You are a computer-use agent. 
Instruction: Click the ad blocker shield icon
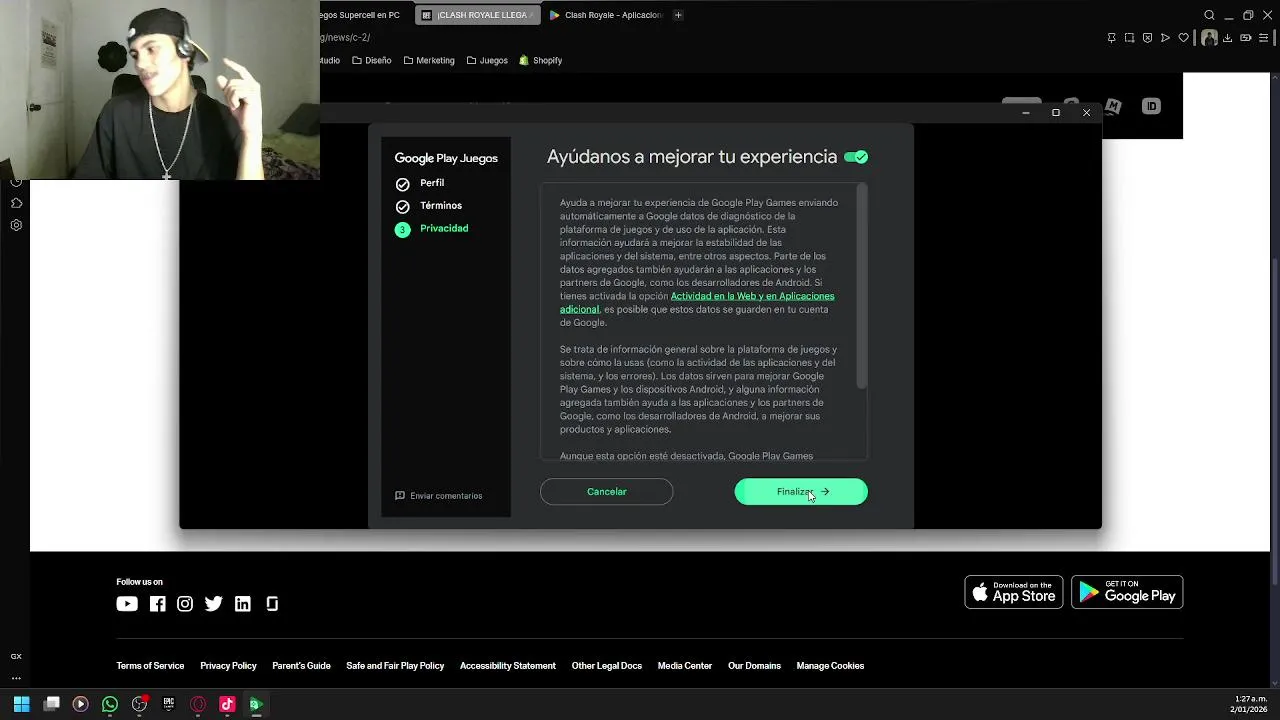(x=1147, y=38)
